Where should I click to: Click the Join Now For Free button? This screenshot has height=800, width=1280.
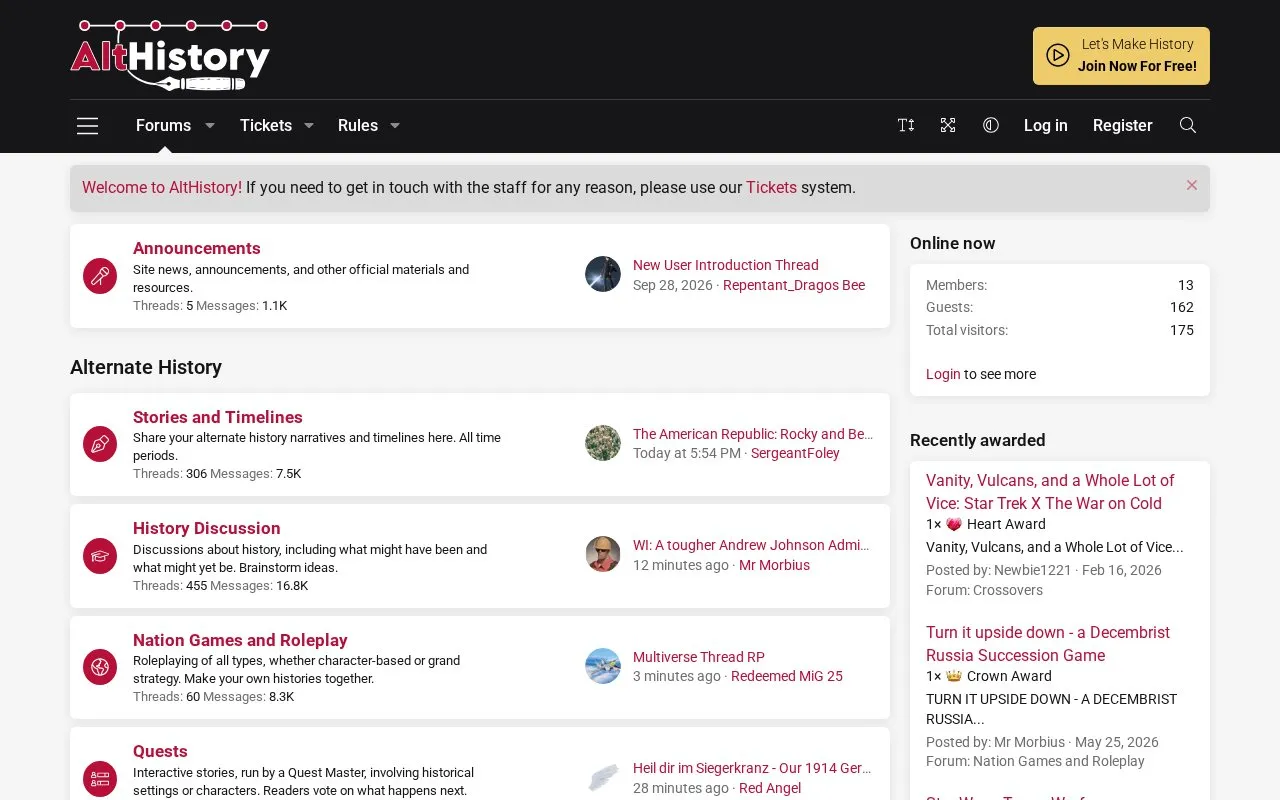tap(1121, 56)
